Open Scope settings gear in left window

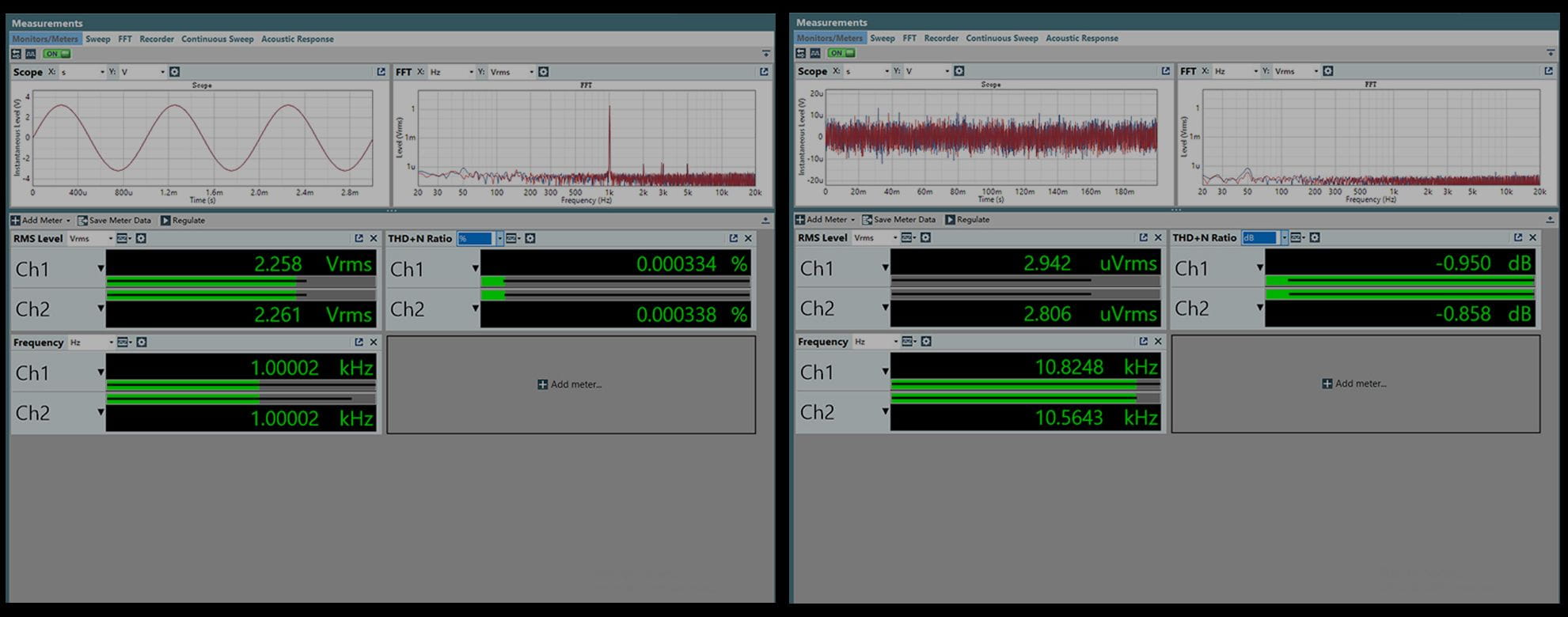175,72
